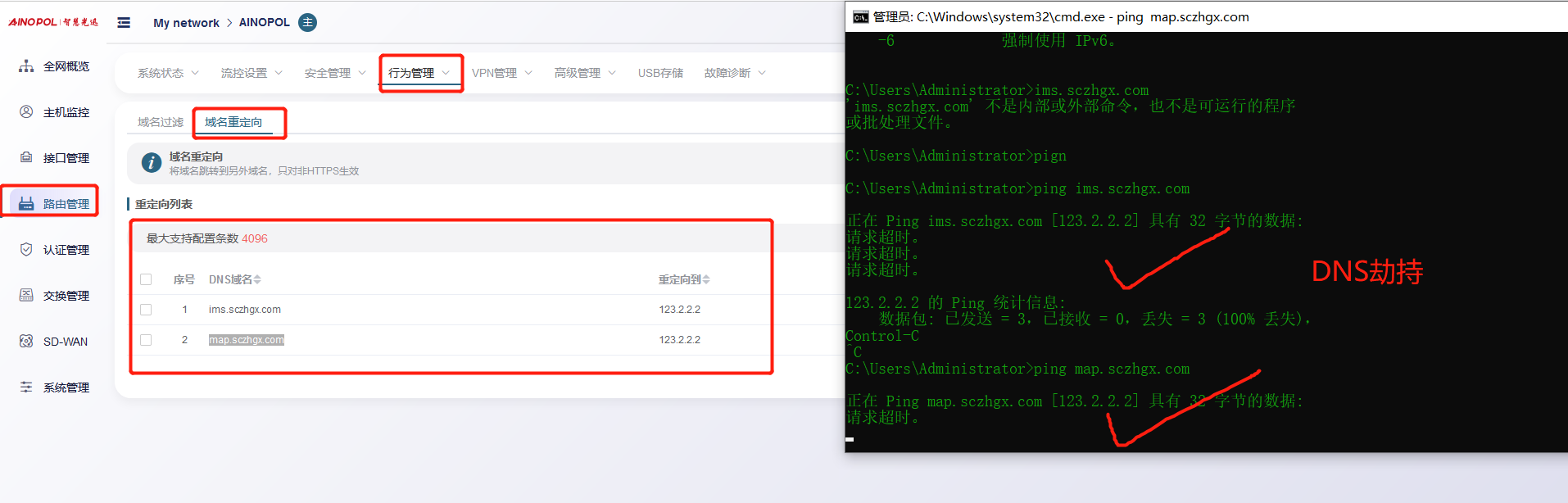Screen dimensions: 1568x503
Task: Click the My network breadcrumb link
Action: [186, 23]
